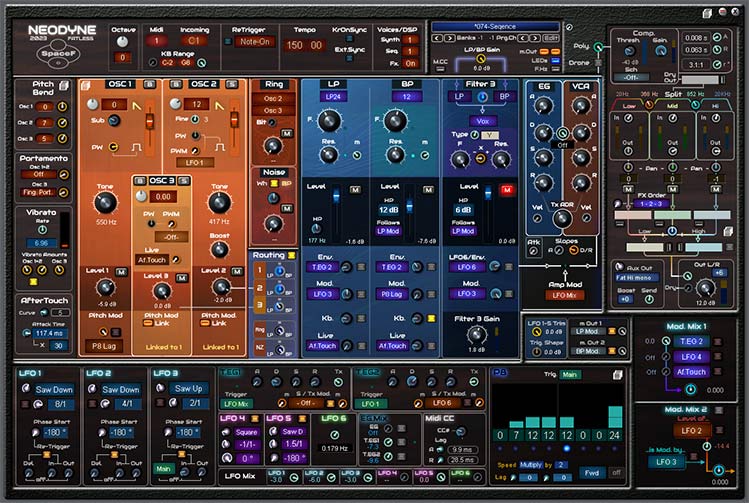Viewport: 749px width, 503px height.
Task: Toggle the Drone switch
Action: click(x=598, y=63)
